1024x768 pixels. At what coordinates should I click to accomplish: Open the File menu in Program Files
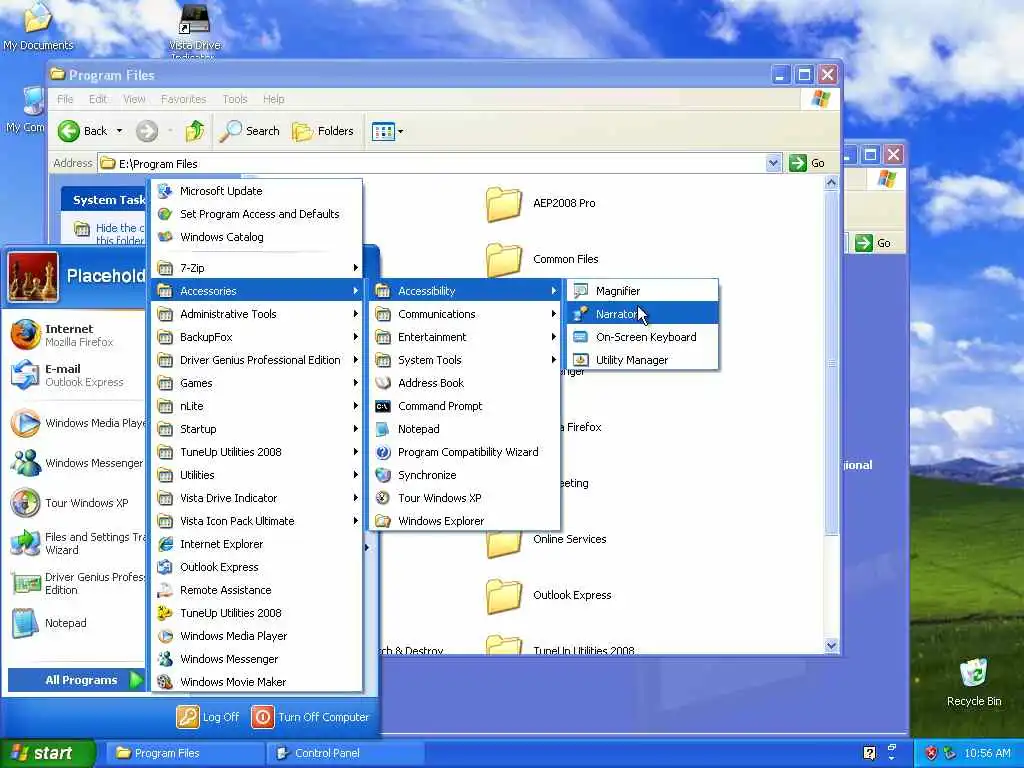(x=65, y=99)
